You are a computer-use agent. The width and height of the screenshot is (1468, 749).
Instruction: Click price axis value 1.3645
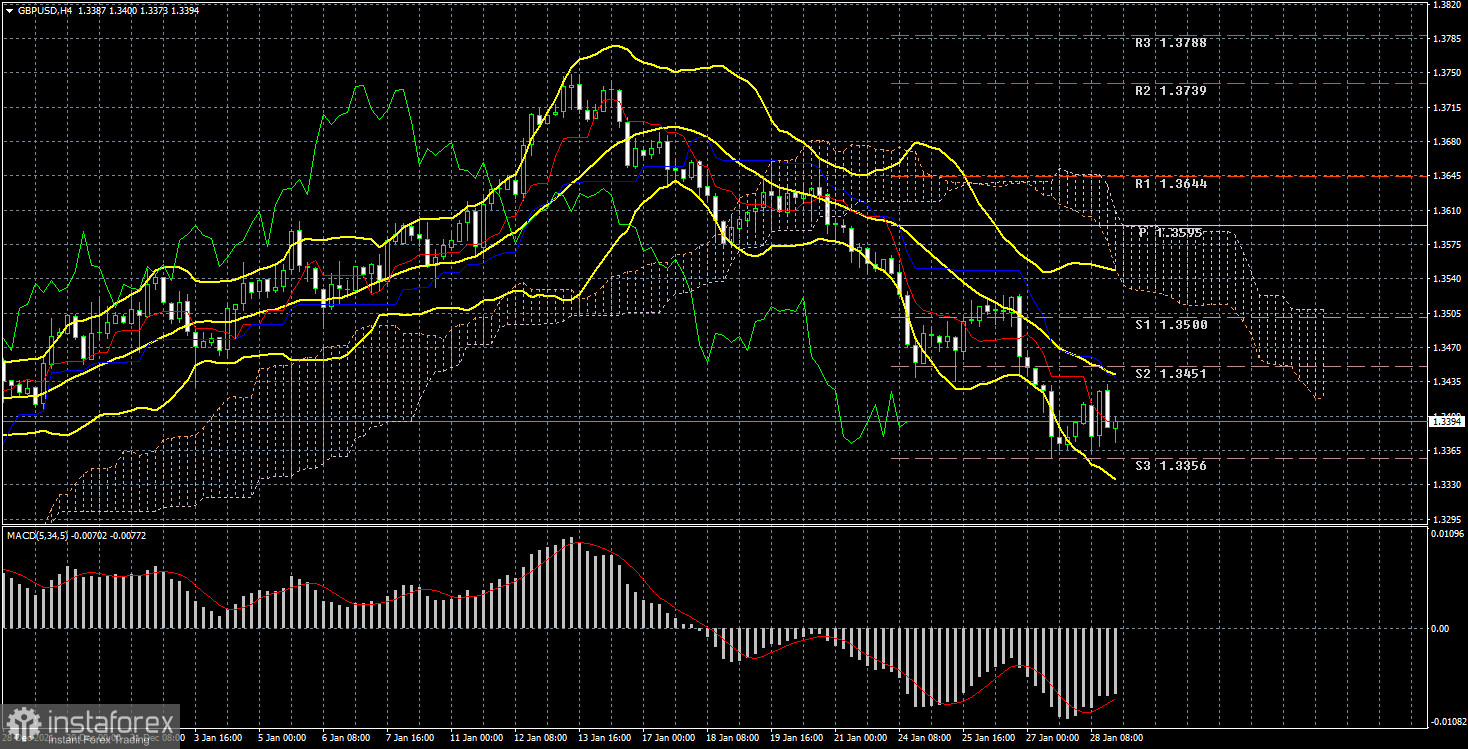(x=1447, y=176)
